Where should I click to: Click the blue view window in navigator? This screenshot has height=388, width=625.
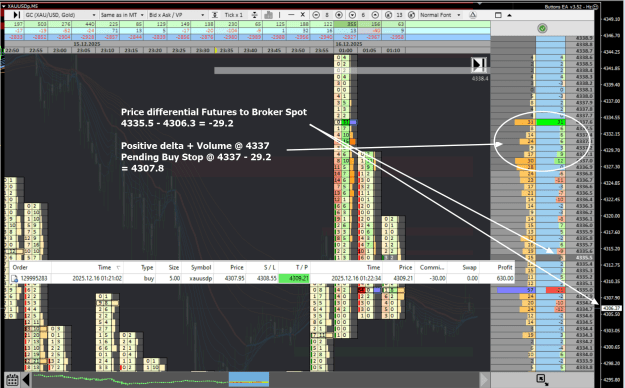(249, 379)
